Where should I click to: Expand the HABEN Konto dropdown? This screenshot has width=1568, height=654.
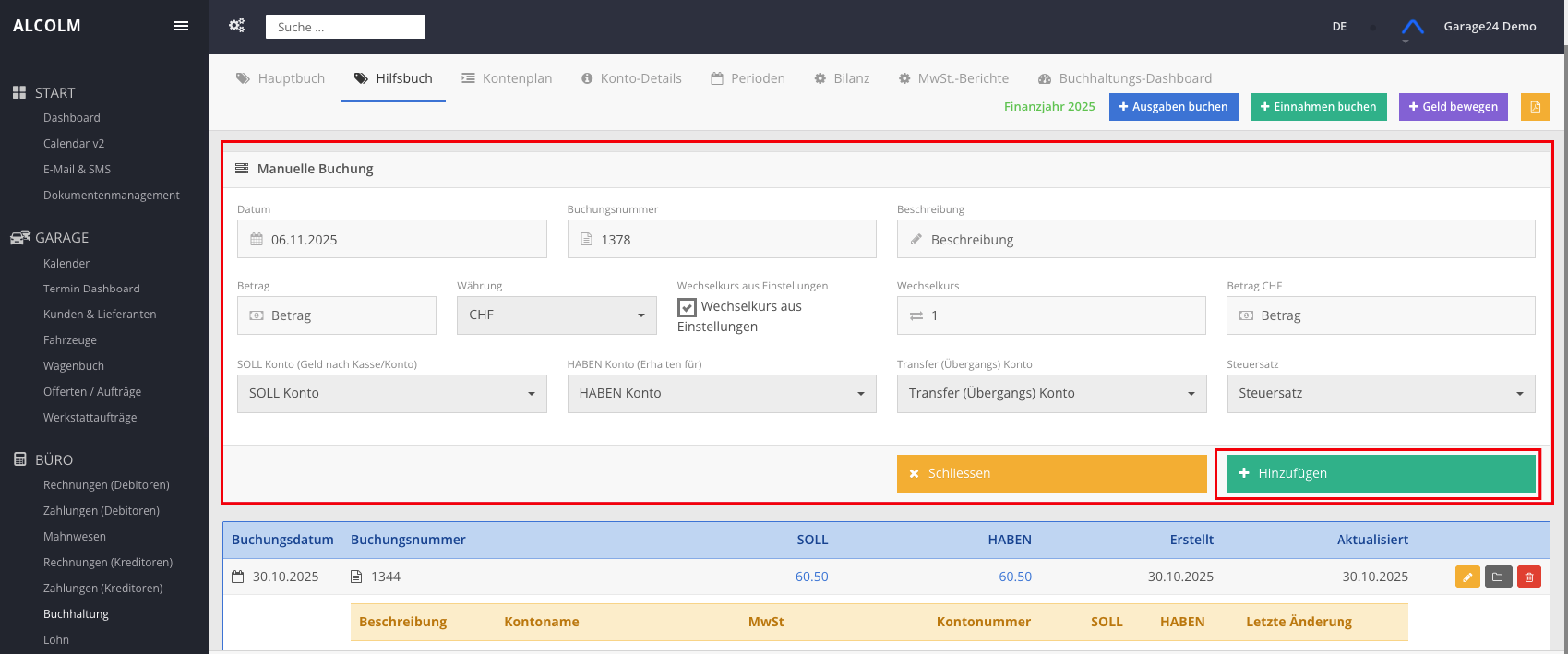click(x=721, y=394)
